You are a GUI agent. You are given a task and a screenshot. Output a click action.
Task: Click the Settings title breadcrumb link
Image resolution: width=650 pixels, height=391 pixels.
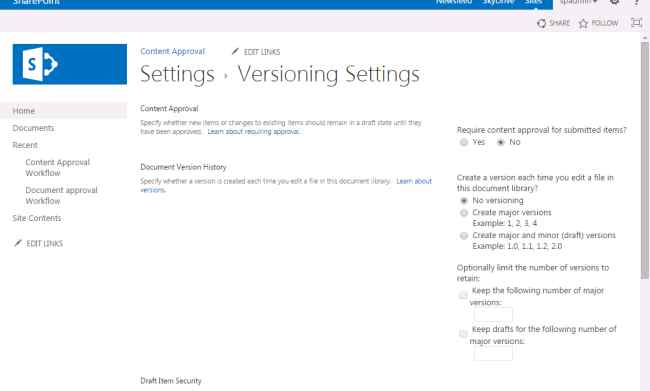(x=177, y=74)
